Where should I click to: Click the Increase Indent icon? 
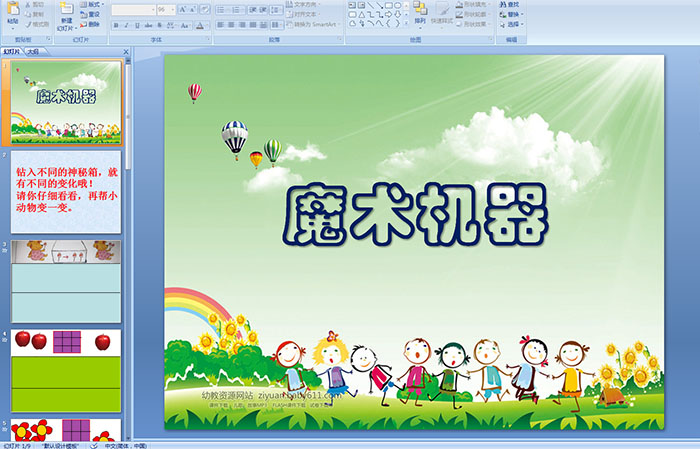pyautogui.click(x=263, y=10)
